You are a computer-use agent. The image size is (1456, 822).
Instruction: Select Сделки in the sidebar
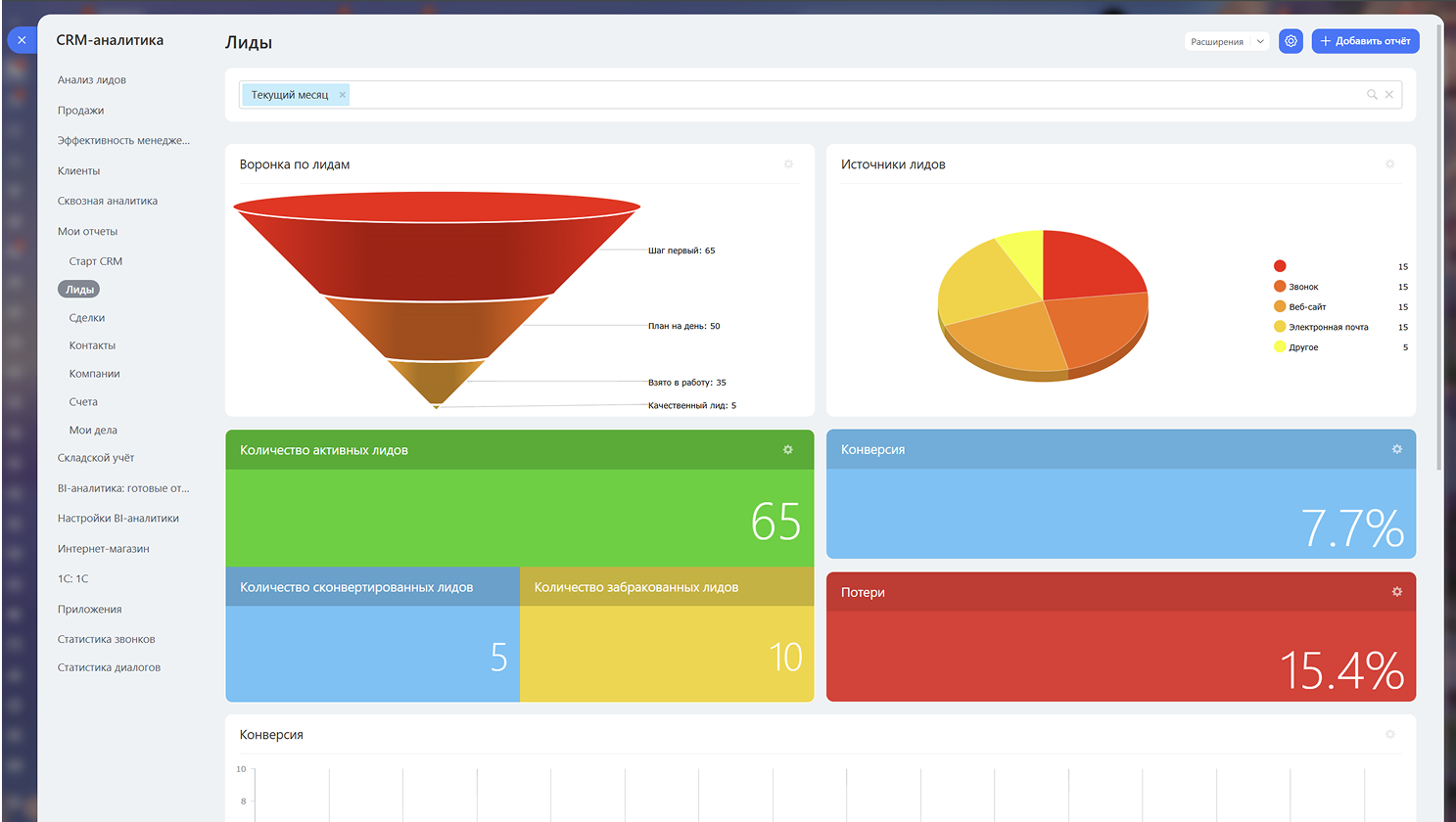point(87,318)
